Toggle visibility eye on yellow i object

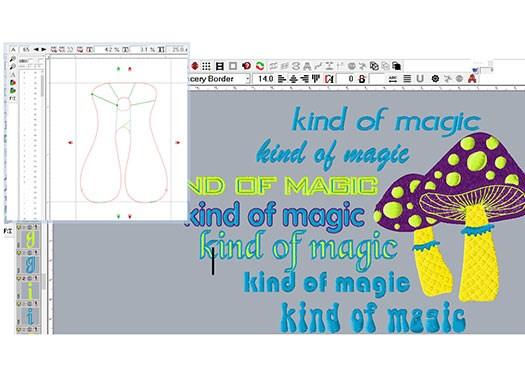coord(19,278)
